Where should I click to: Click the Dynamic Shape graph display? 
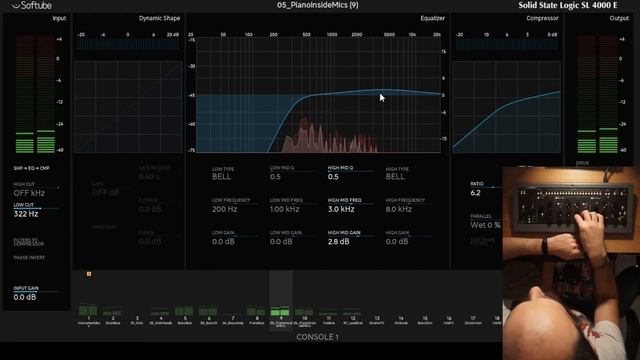128,107
